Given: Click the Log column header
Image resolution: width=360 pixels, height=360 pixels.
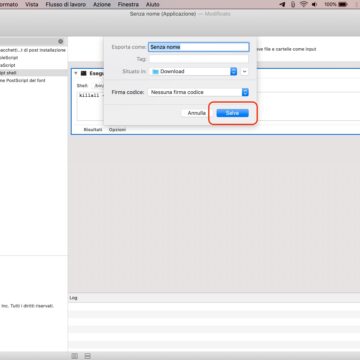Looking at the screenshot, I should pyautogui.click(x=73, y=298).
